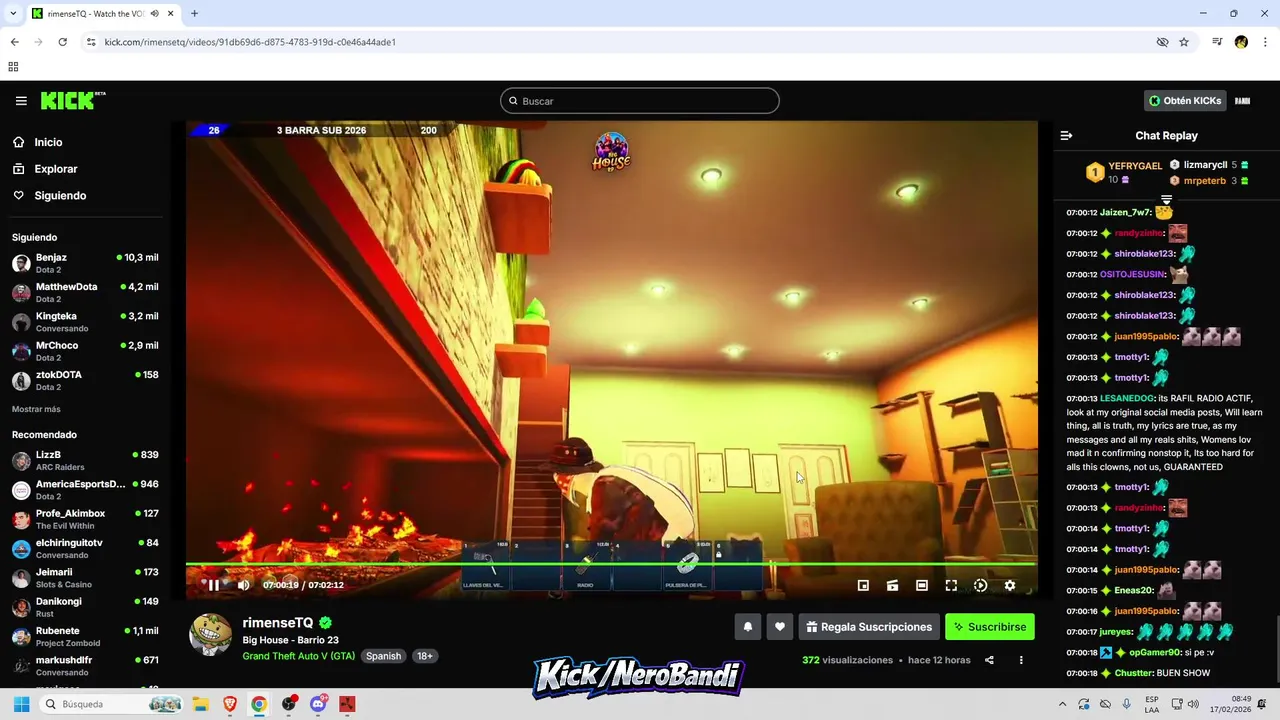Click Chustter username in chat
Screen dimensions: 1280x720
point(1134,673)
